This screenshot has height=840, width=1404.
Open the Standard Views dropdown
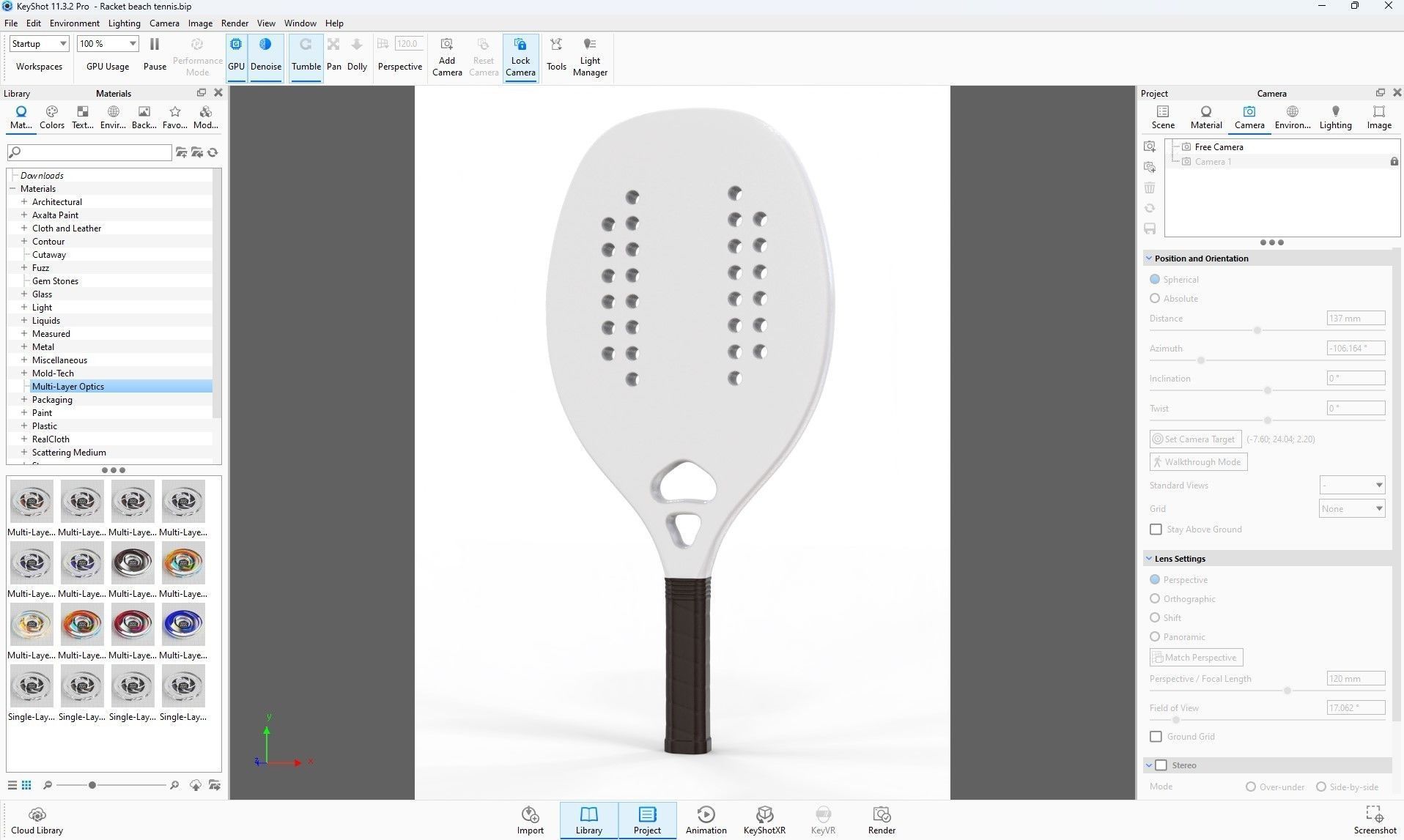[x=1352, y=485]
